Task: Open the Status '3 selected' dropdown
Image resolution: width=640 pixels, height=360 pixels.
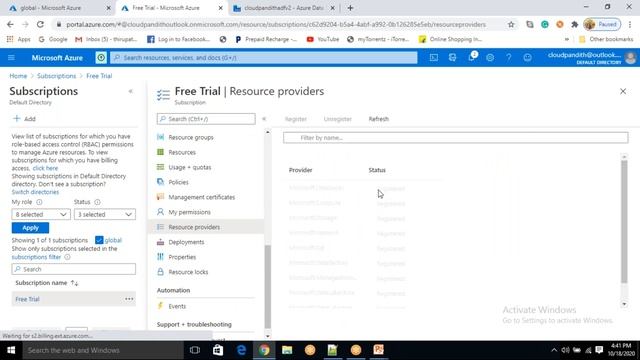Action: point(105,214)
